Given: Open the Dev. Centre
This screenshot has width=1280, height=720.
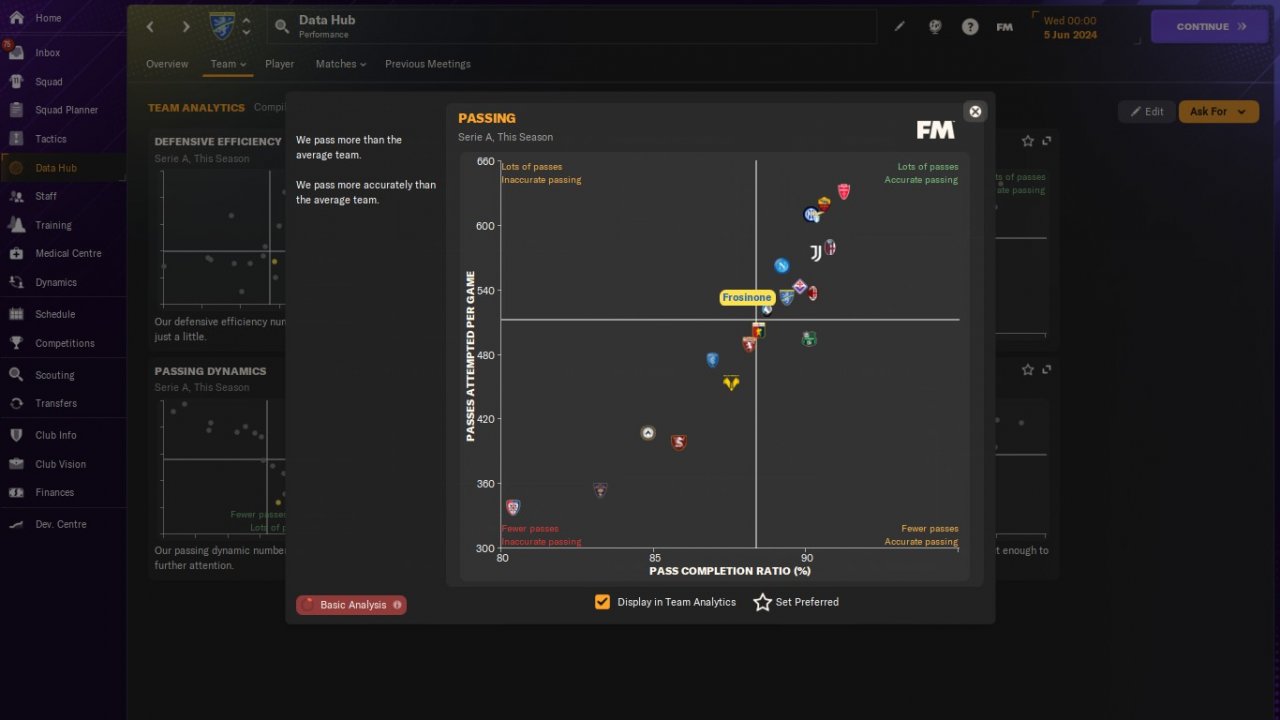Looking at the screenshot, I should coord(63,524).
